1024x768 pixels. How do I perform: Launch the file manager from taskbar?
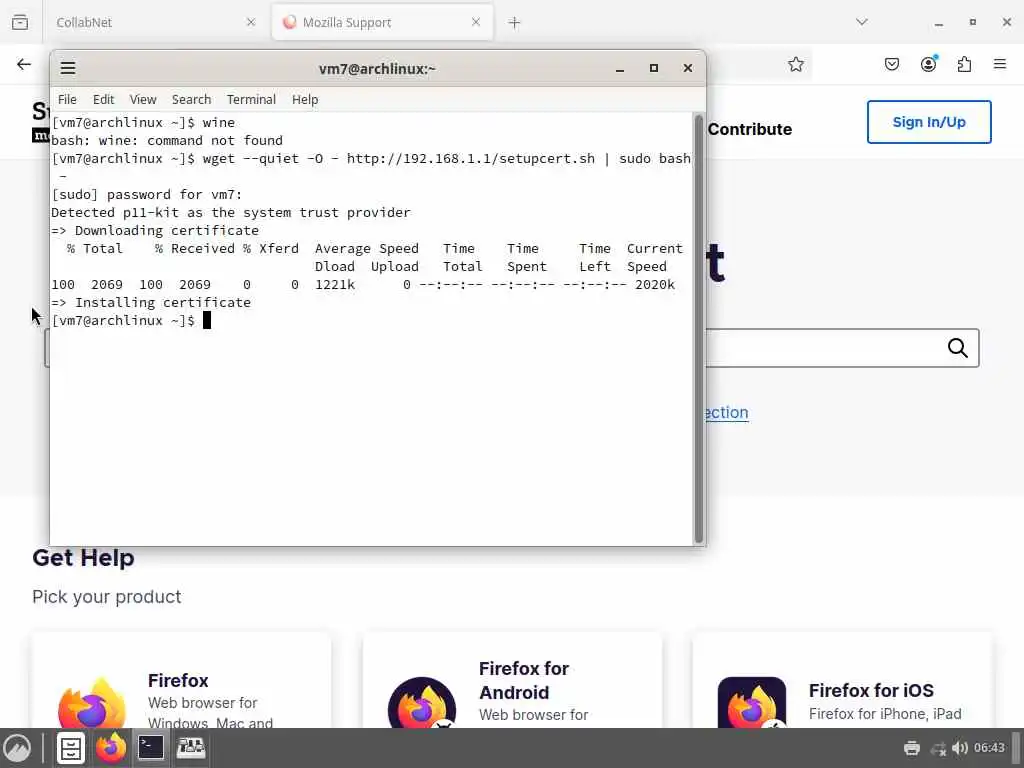pos(71,748)
